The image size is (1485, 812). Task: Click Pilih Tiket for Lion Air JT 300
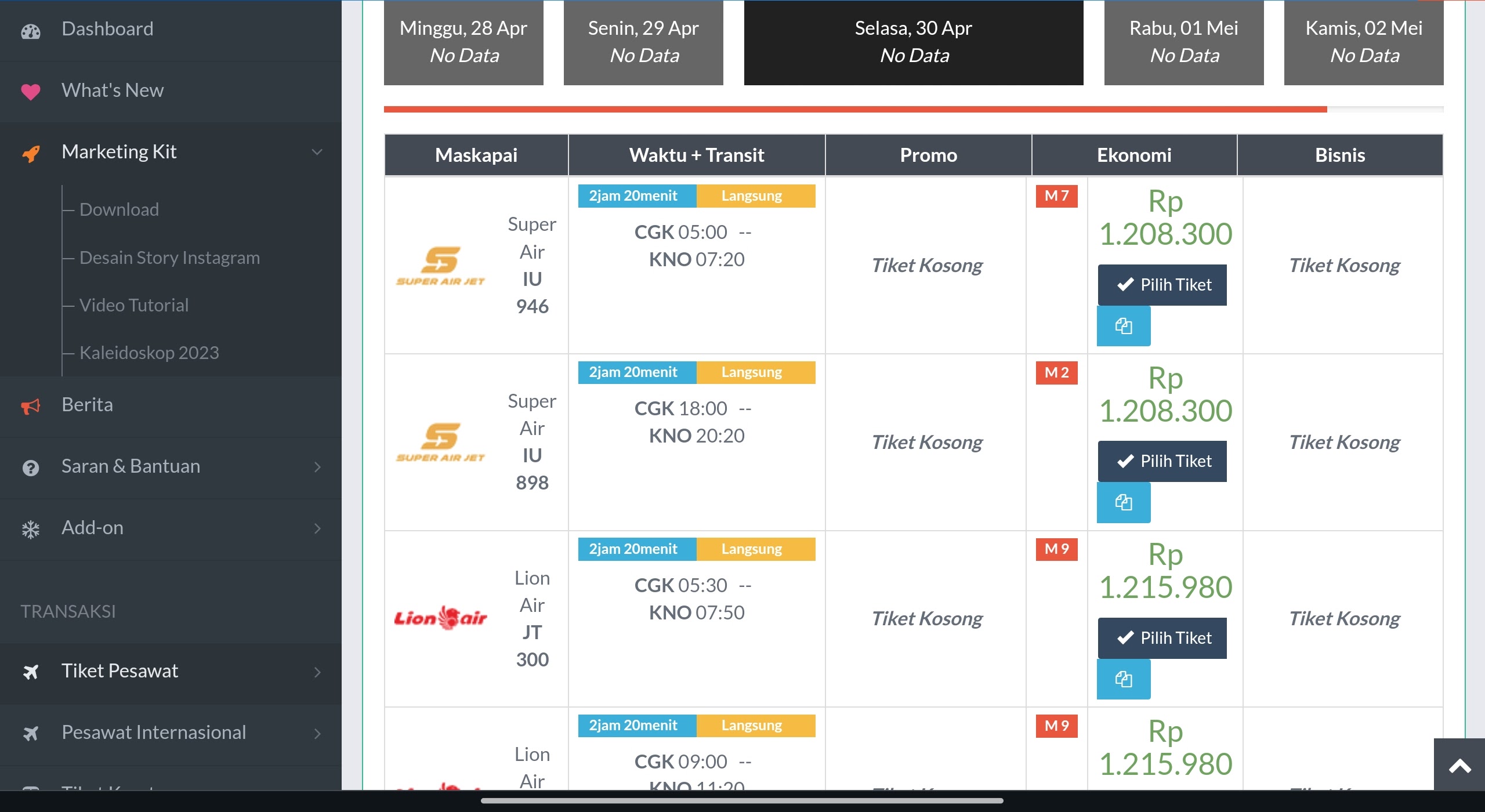tap(1162, 638)
